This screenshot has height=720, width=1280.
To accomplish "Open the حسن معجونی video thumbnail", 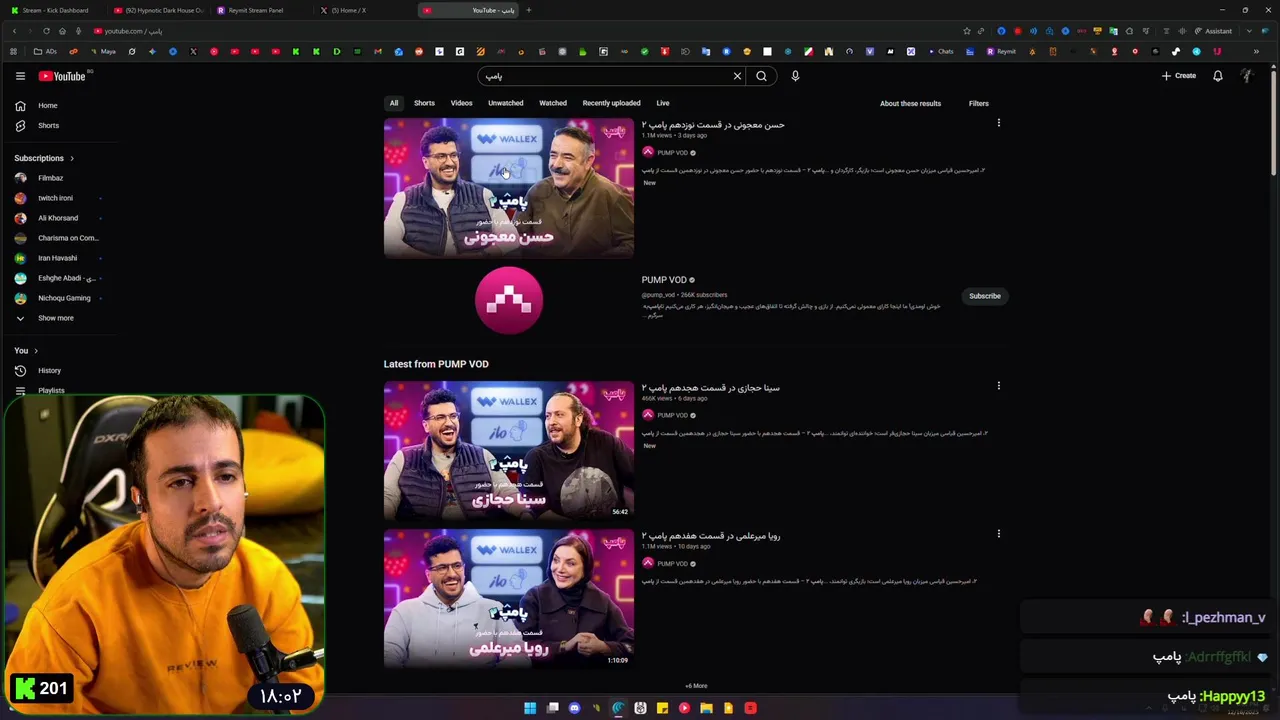I will pyautogui.click(x=508, y=189).
